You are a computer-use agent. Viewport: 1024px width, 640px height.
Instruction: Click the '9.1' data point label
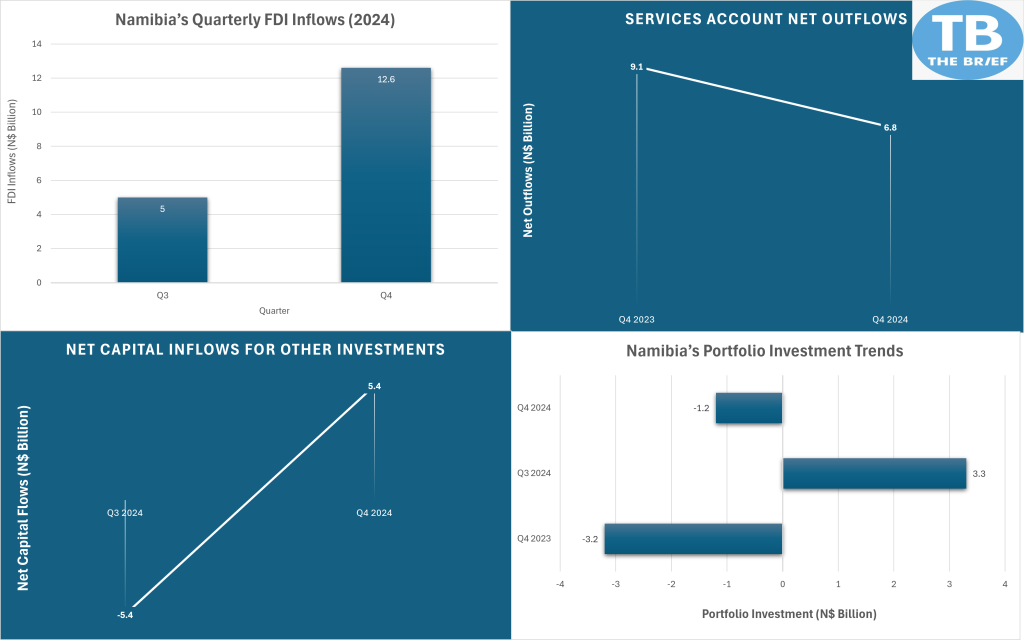tap(637, 67)
